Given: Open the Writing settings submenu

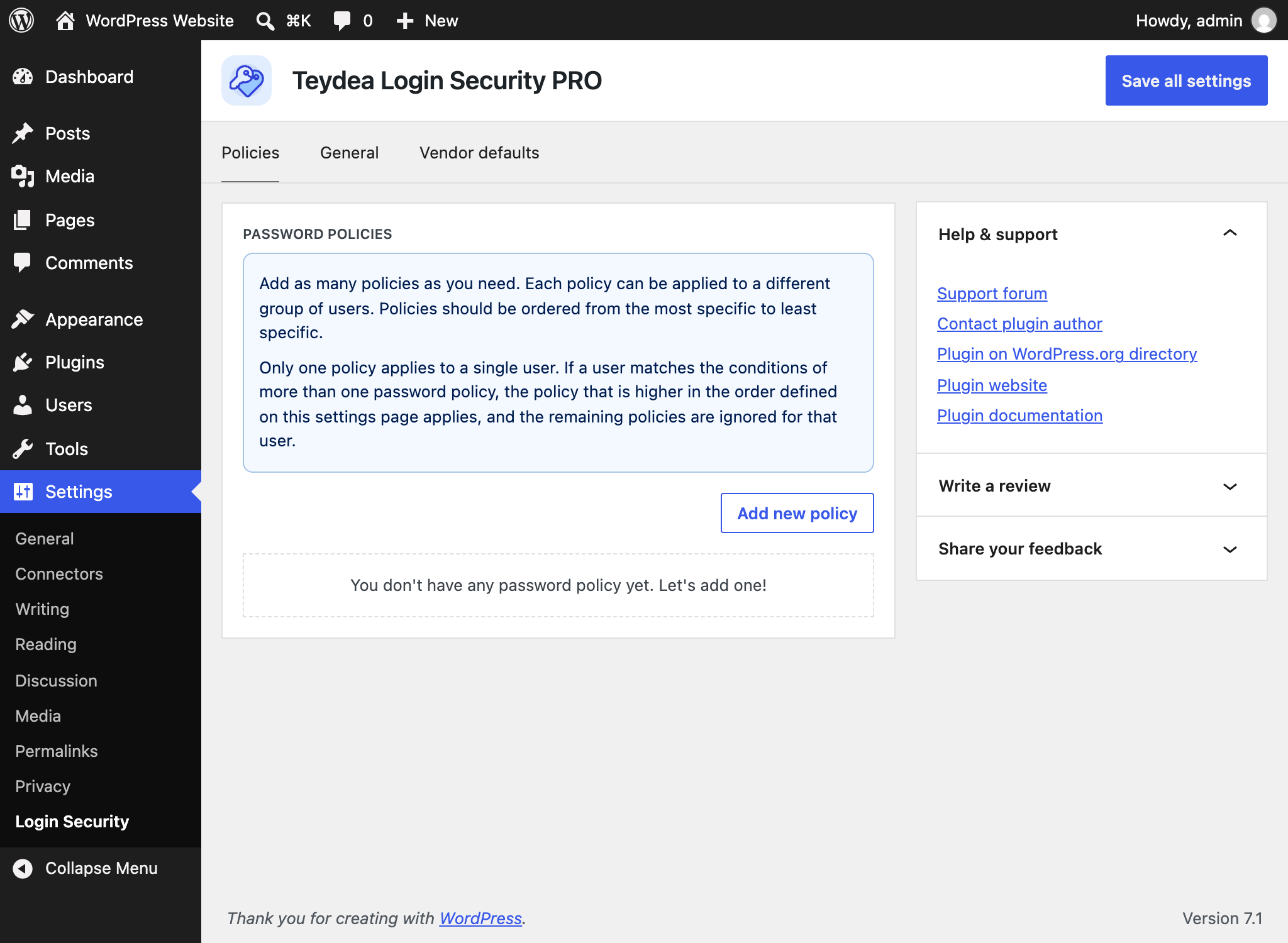Looking at the screenshot, I should (x=42, y=609).
